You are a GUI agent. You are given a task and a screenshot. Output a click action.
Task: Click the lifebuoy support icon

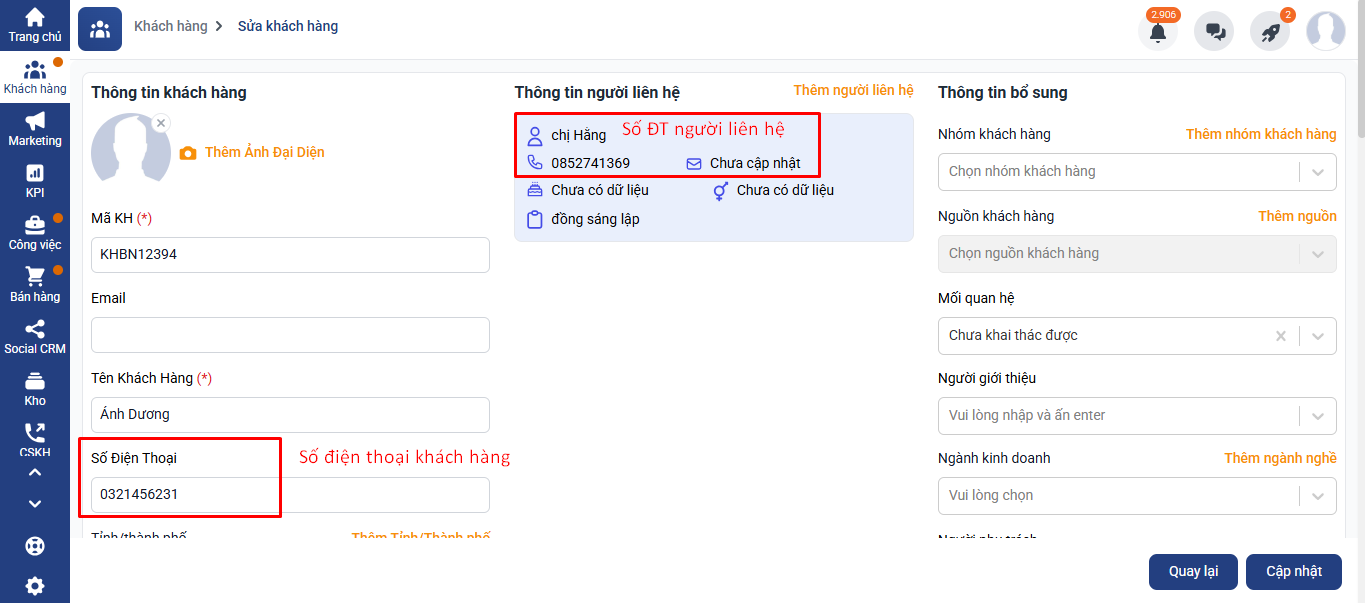tap(35, 547)
